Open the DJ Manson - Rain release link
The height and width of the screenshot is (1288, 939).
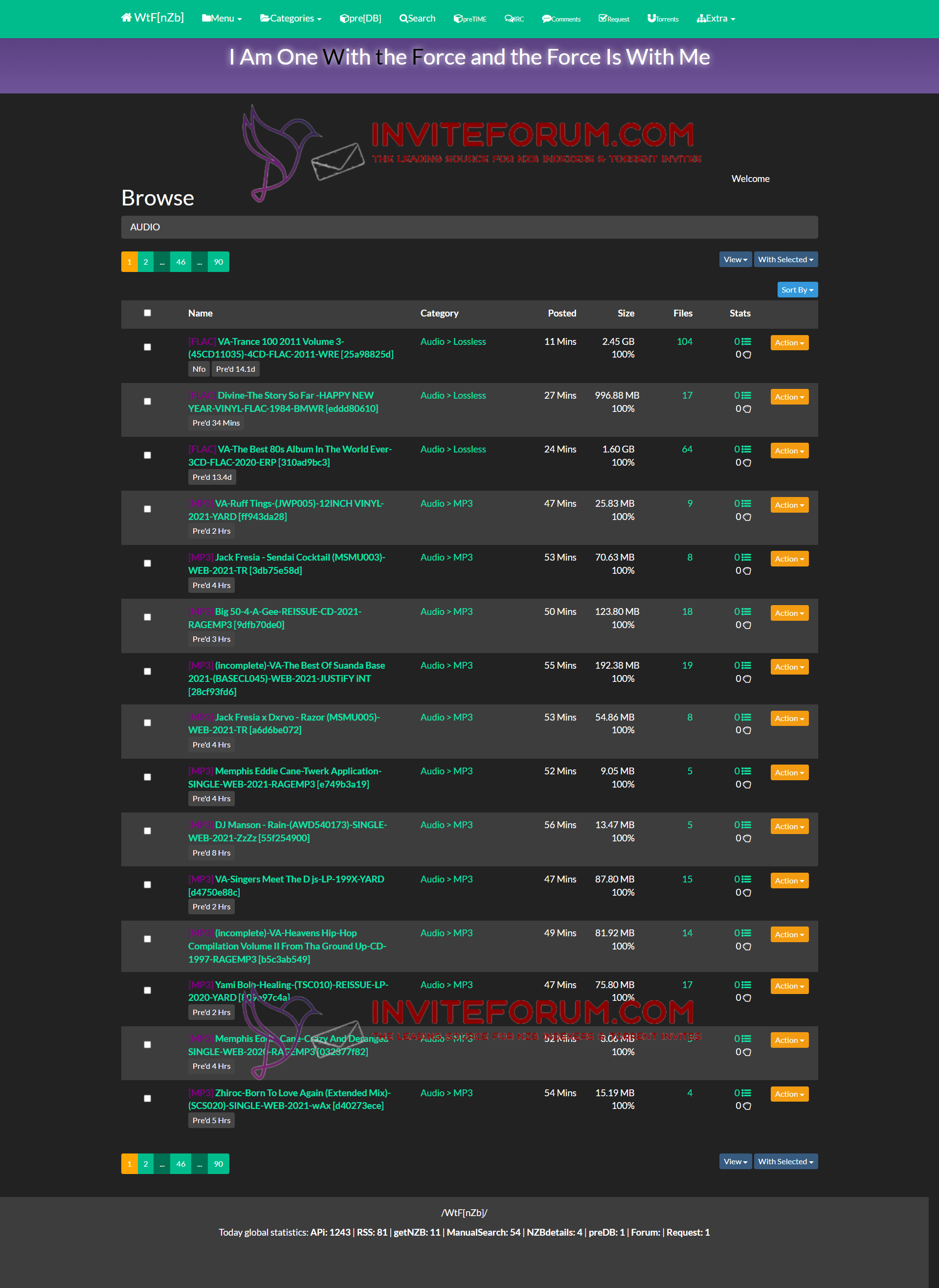[288, 832]
